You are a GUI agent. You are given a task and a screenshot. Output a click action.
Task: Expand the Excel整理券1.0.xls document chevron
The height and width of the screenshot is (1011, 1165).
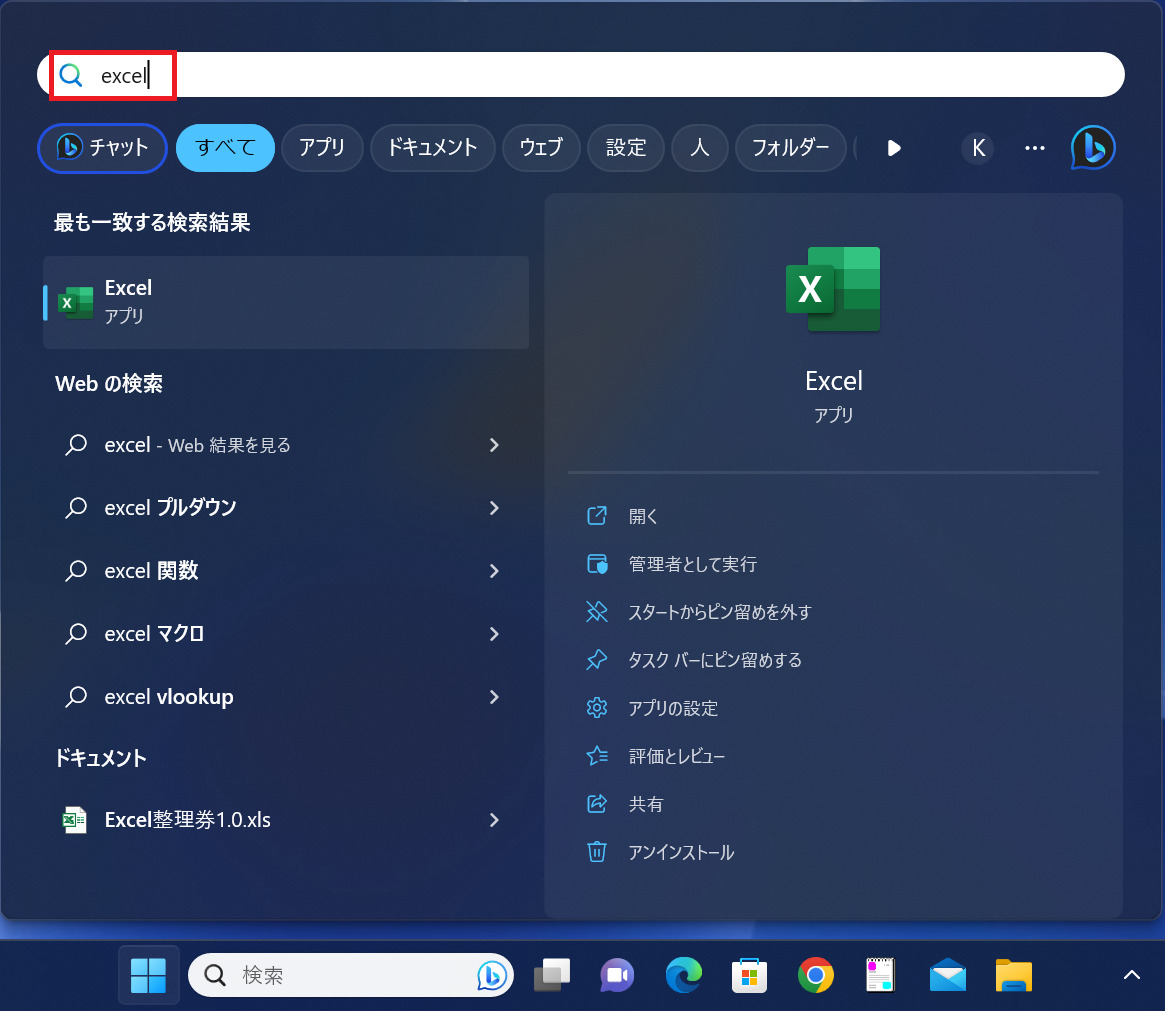[x=494, y=820]
